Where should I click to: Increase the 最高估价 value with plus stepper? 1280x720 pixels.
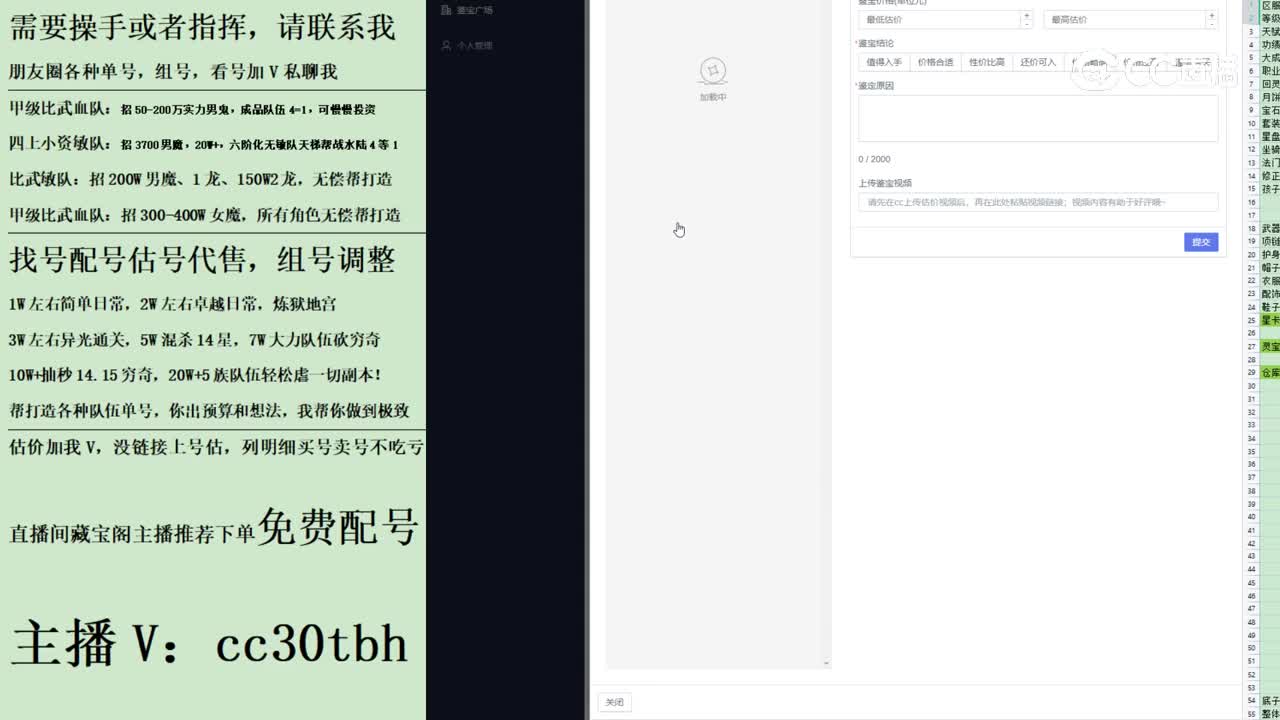click(1212, 15)
